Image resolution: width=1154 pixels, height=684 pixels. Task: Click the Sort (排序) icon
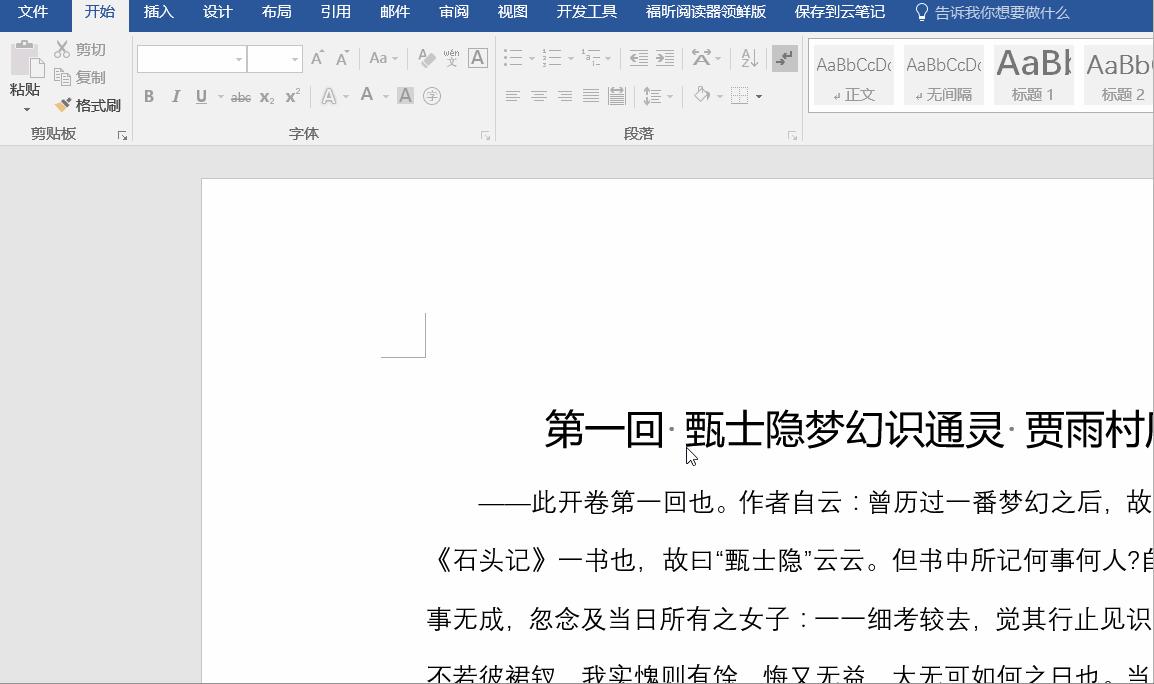[749, 58]
